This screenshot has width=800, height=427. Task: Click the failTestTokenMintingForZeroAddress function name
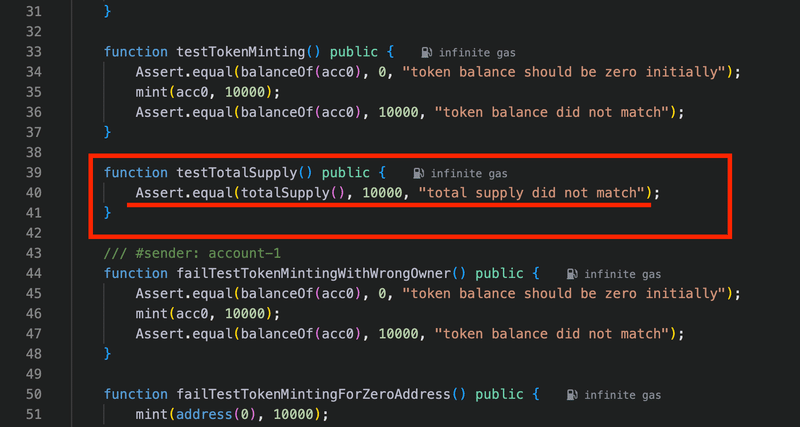pos(313,395)
